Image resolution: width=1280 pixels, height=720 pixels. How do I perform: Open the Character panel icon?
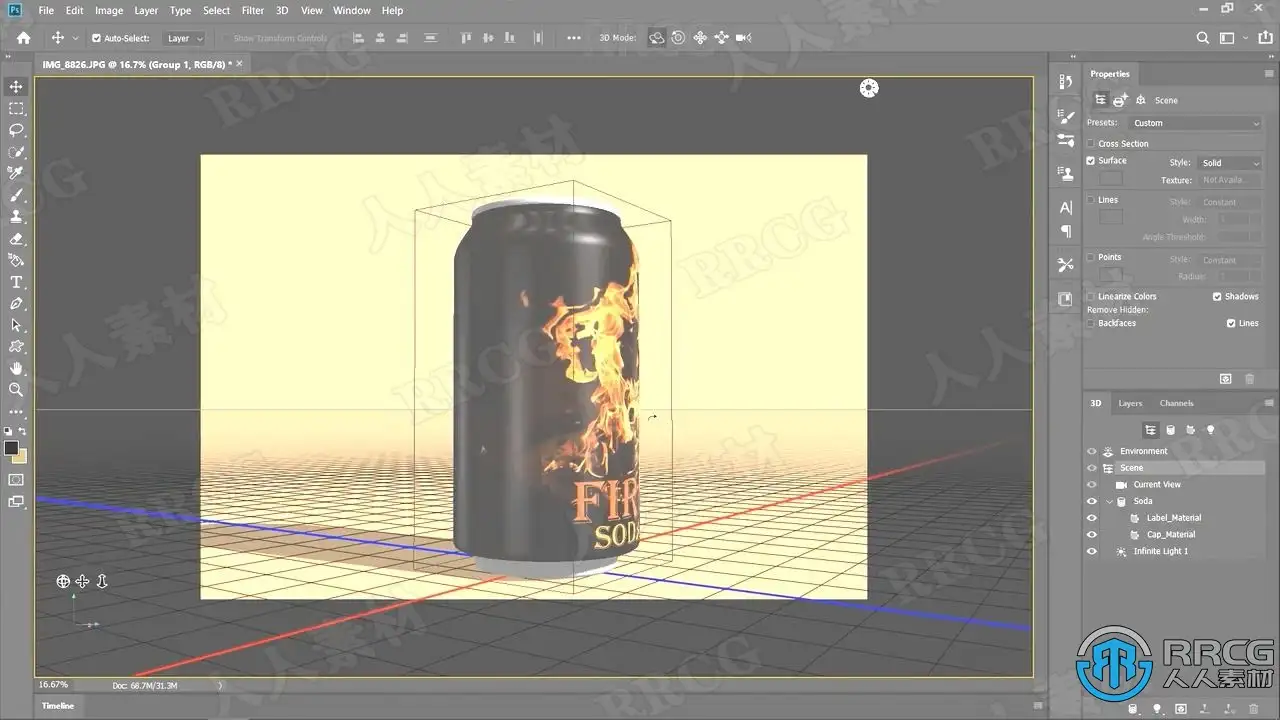tap(1065, 207)
